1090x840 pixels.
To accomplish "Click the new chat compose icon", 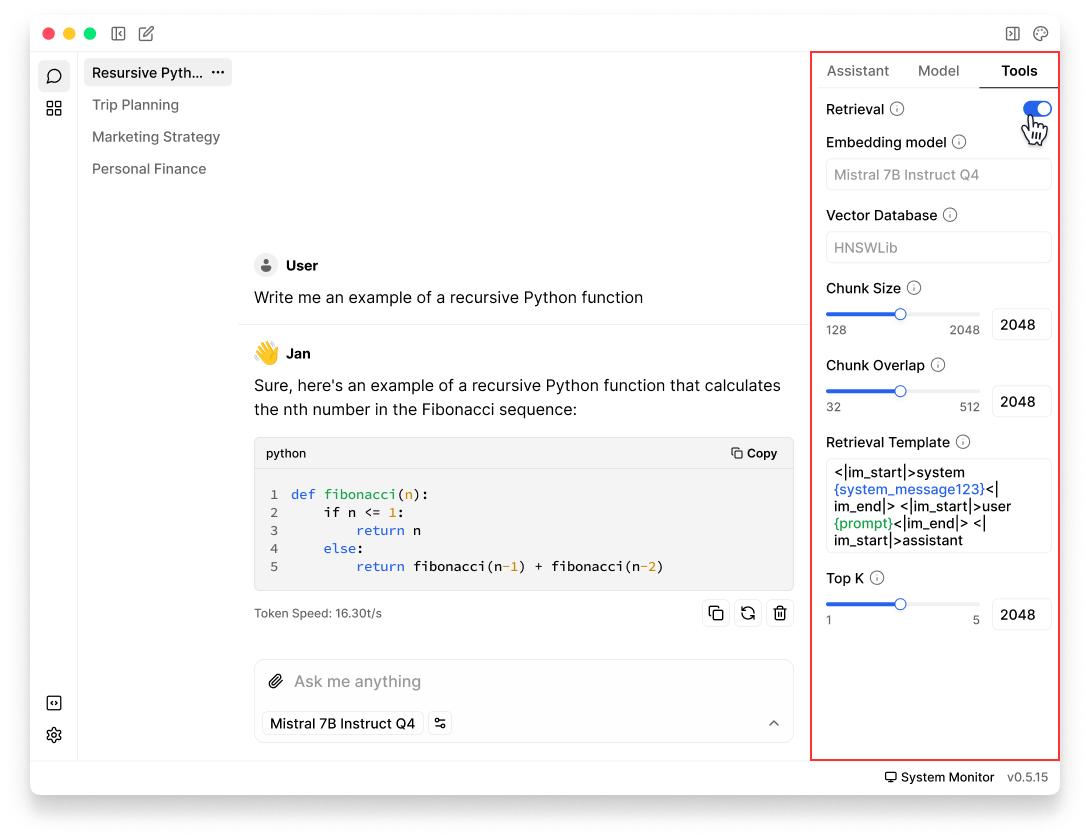I will coord(146,34).
